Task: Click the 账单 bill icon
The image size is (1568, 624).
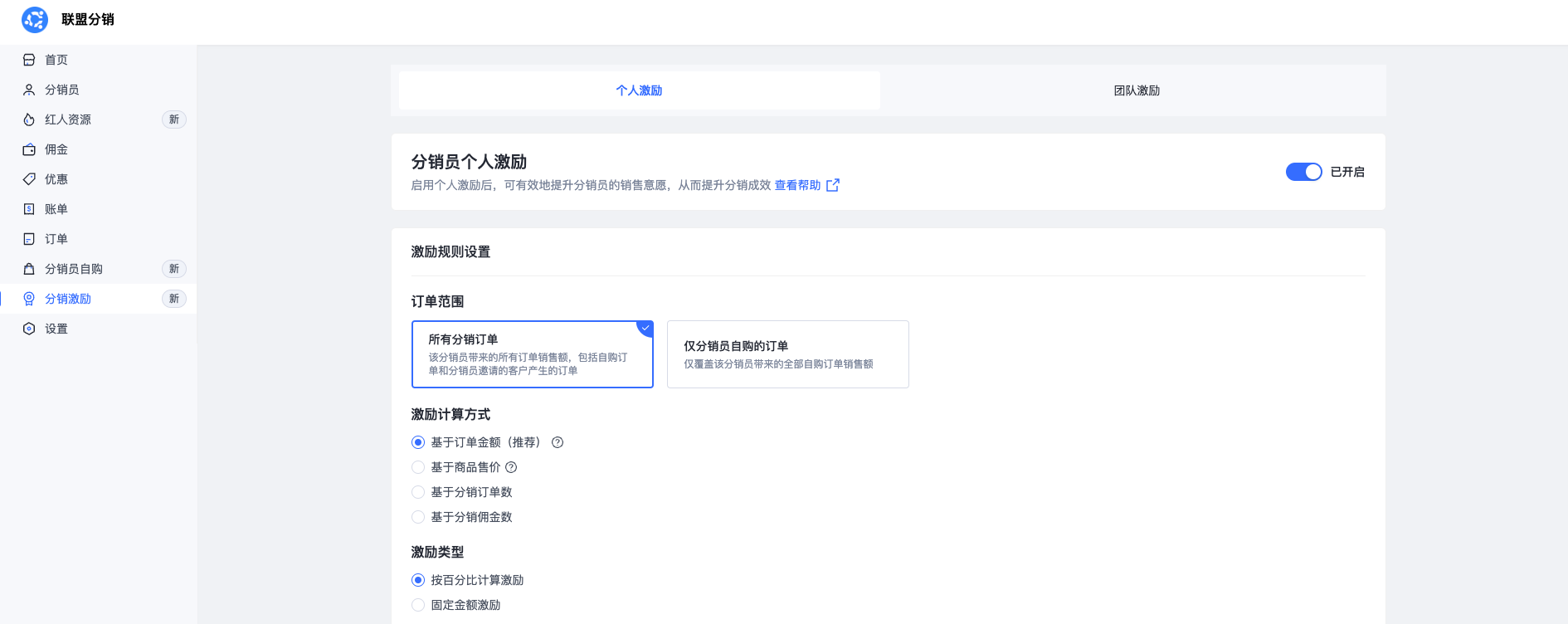Action: pyautogui.click(x=29, y=209)
